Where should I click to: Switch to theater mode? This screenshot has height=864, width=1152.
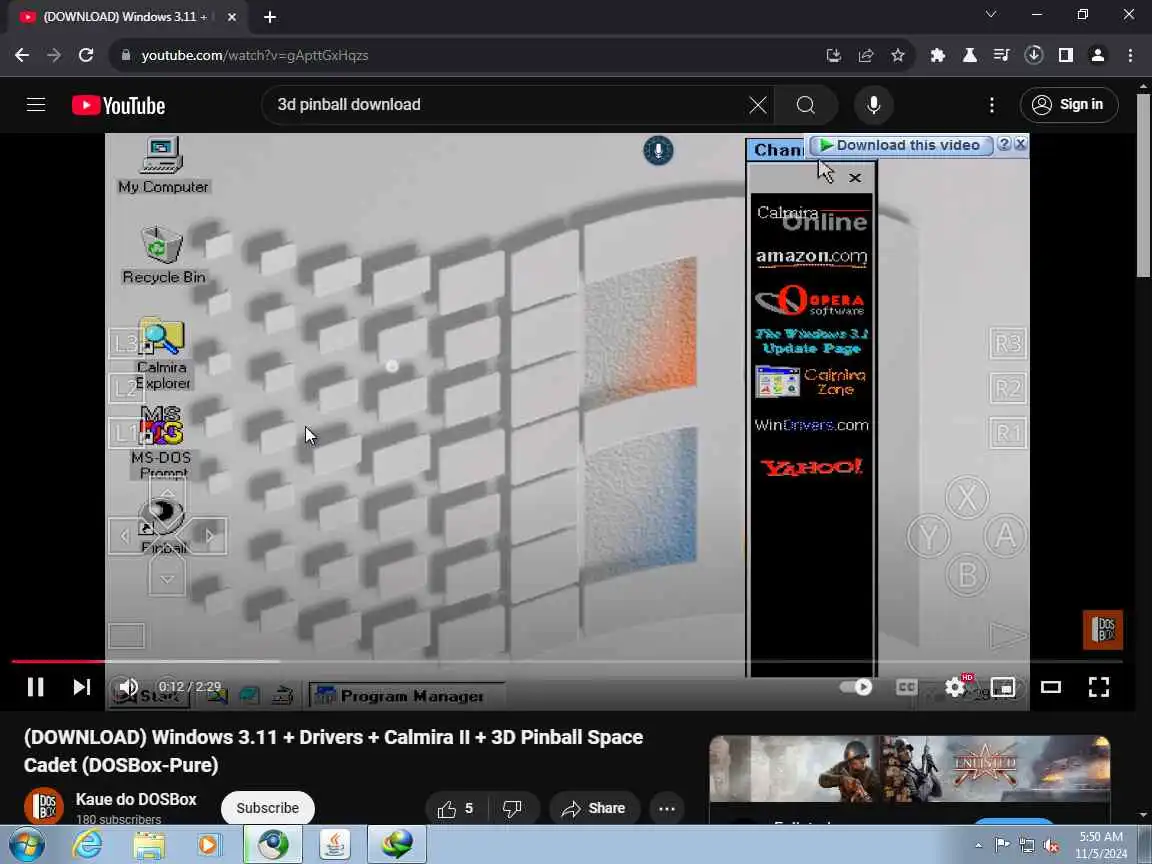(1051, 687)
